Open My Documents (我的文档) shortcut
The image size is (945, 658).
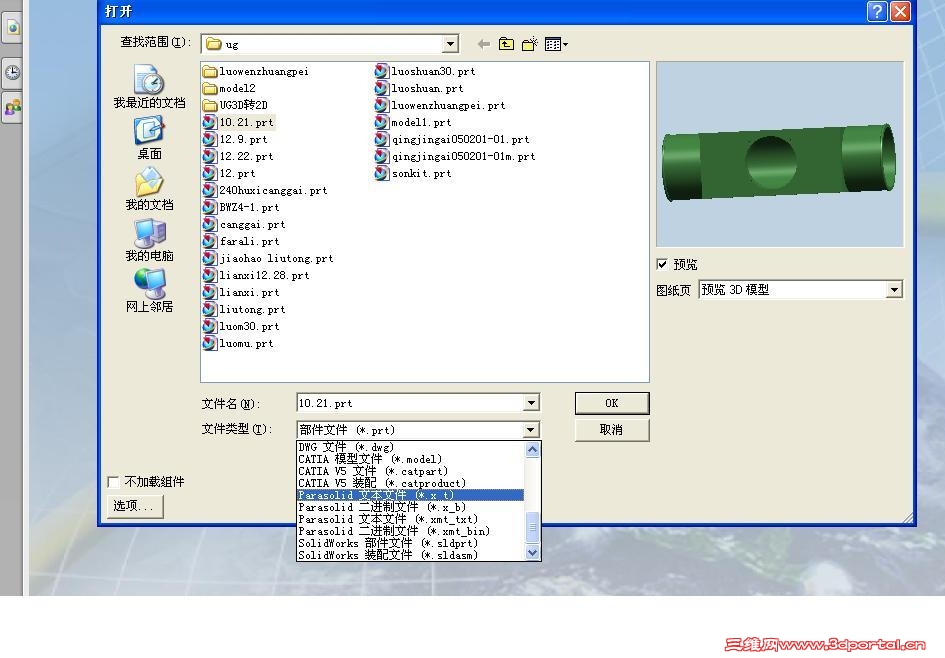pyautogui.click(x=149, y=189)
